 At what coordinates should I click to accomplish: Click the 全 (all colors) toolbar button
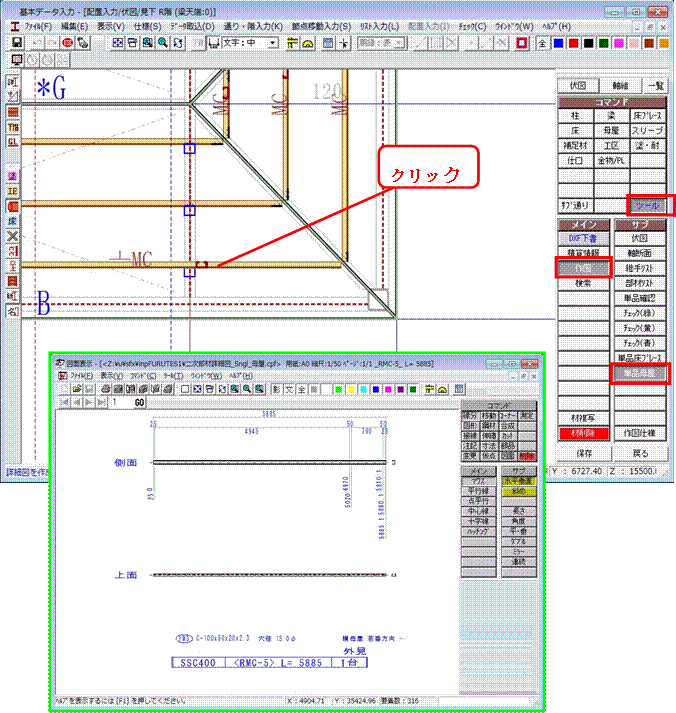(x=542, y=43)
